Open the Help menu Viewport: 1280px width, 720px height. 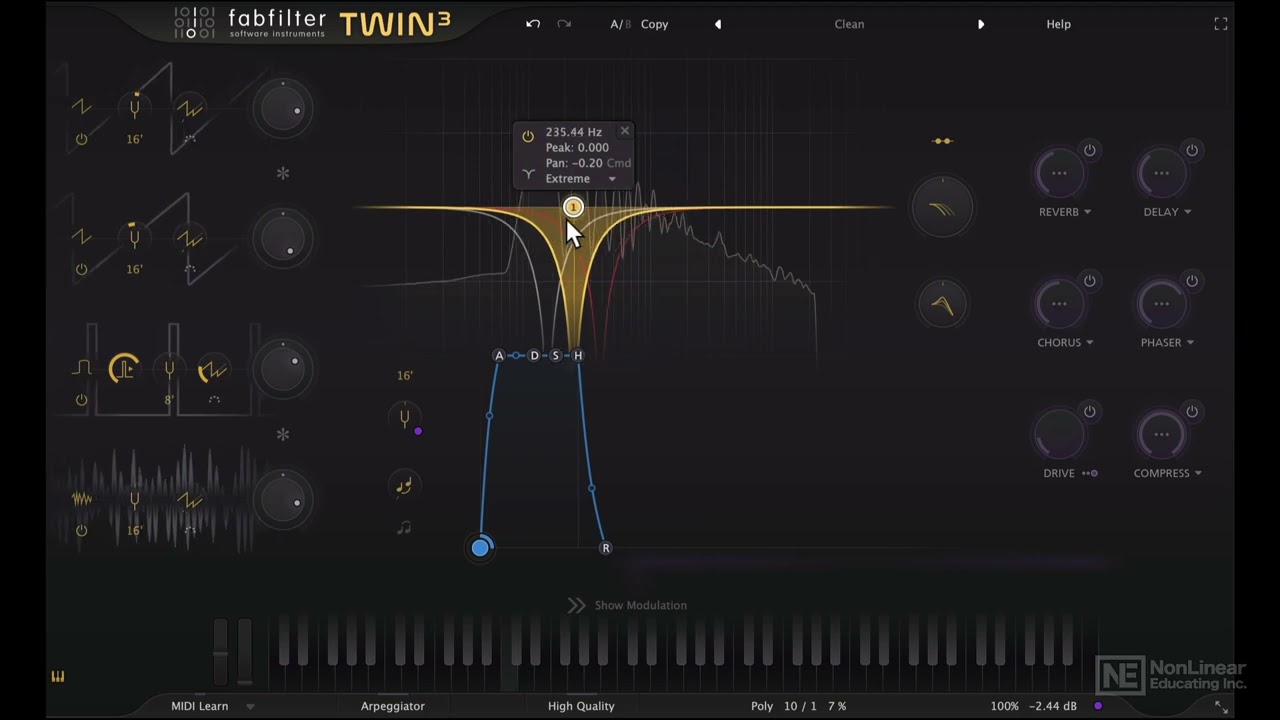coord(1058,24)
